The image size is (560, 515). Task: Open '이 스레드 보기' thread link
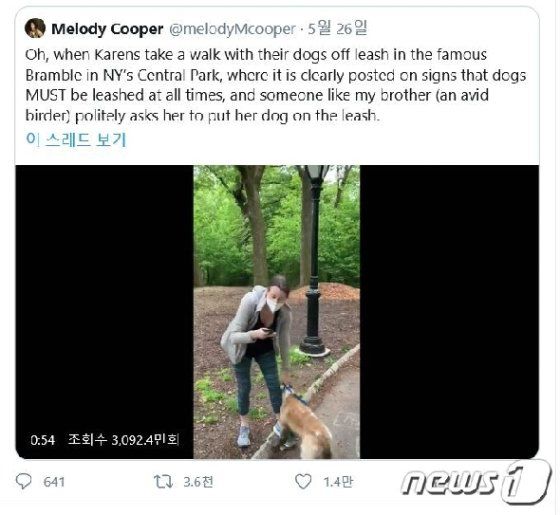click(x=76, y=139)
